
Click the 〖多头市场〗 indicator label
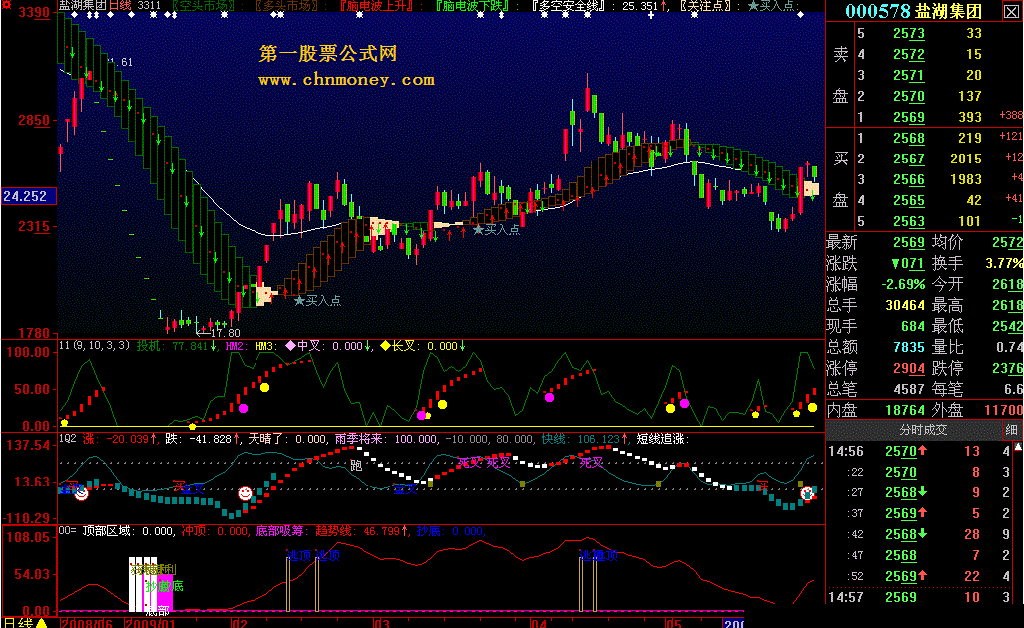(x=288, y=6)
